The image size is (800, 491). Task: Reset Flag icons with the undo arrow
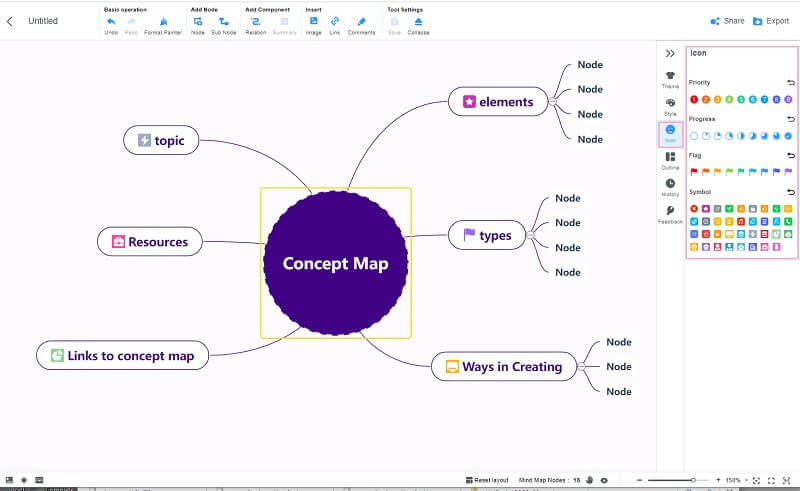tap(791, 156)
